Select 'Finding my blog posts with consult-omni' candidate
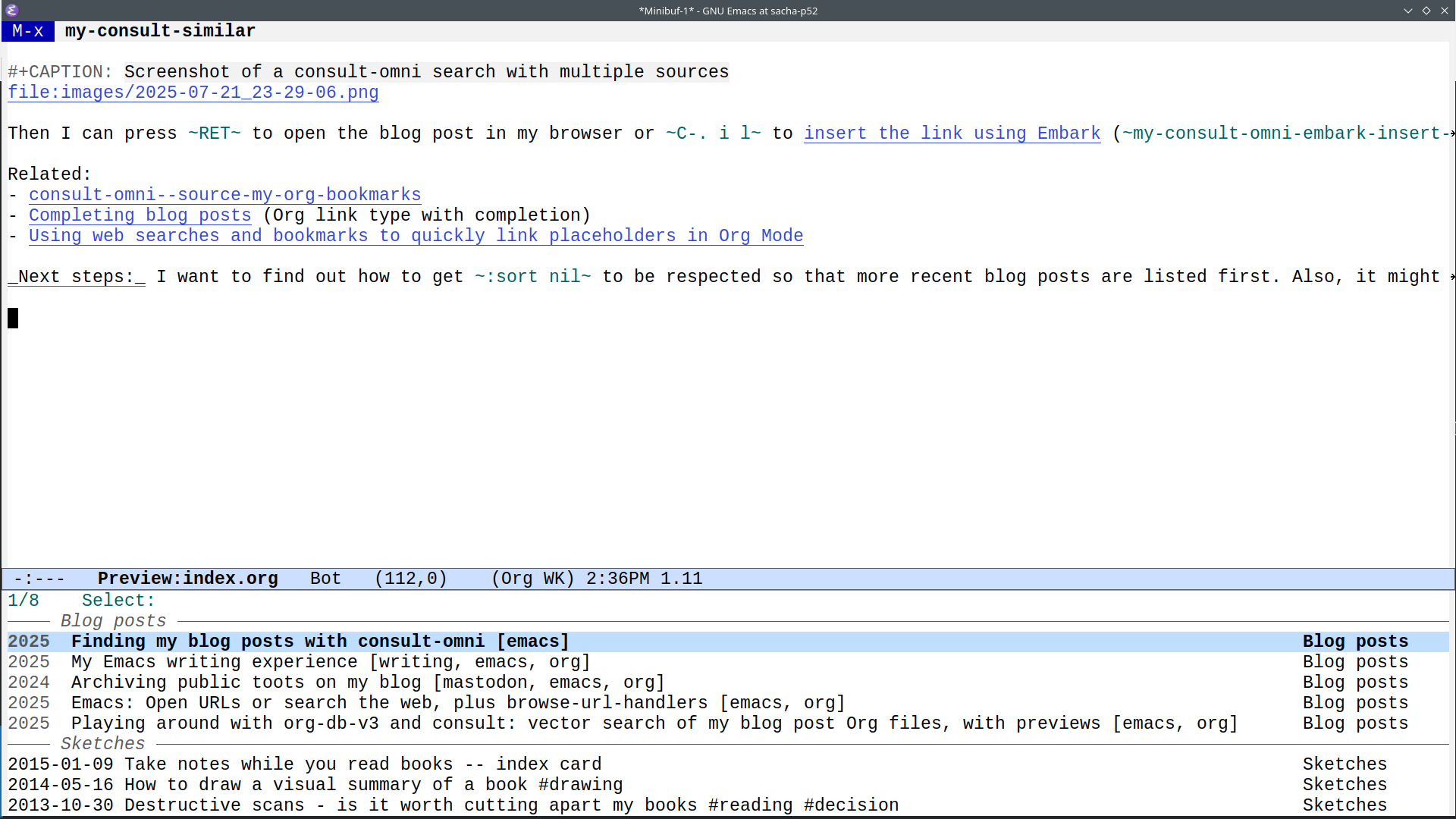The image size is (1456, 819). pyautogui.click(x=319, y=642)
